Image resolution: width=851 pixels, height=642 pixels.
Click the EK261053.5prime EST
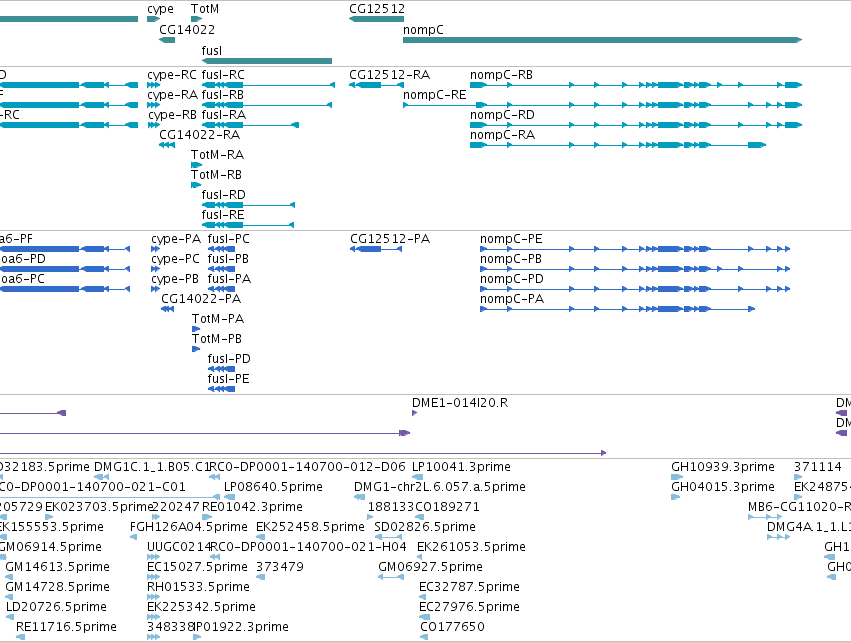[x=422, y=557]
